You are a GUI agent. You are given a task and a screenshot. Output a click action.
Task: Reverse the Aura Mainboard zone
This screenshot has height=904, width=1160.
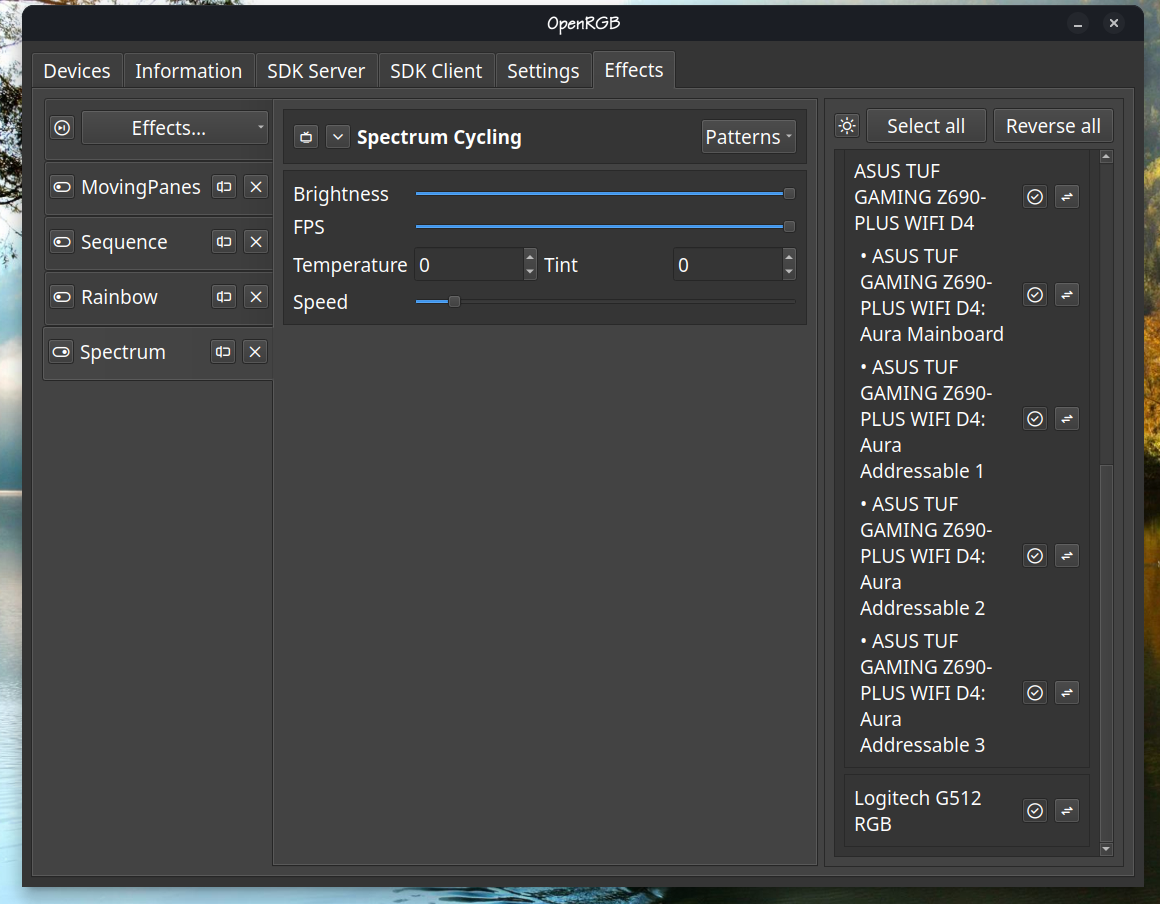point(1067,295)
